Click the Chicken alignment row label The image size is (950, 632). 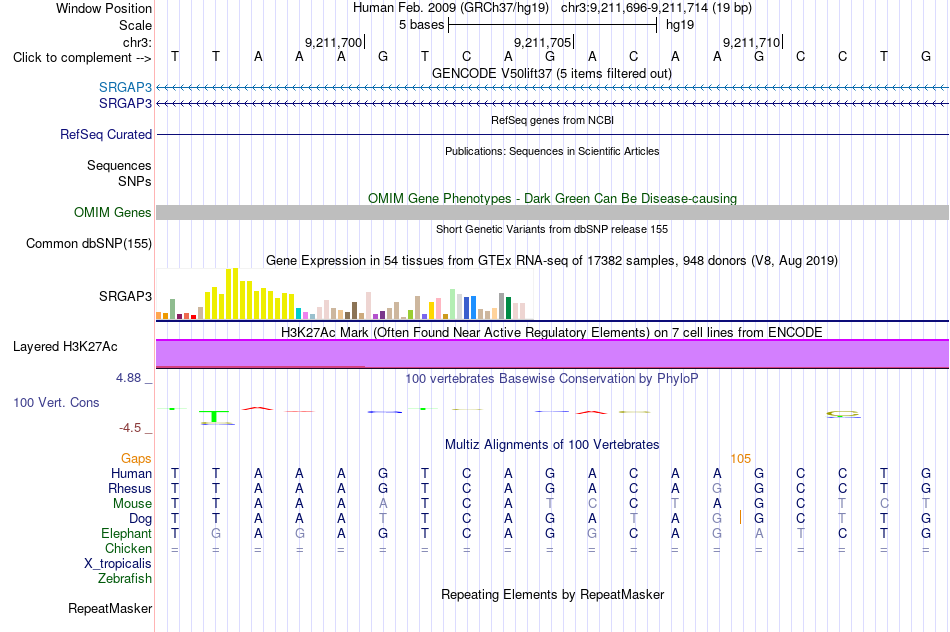tap(128, 548)
